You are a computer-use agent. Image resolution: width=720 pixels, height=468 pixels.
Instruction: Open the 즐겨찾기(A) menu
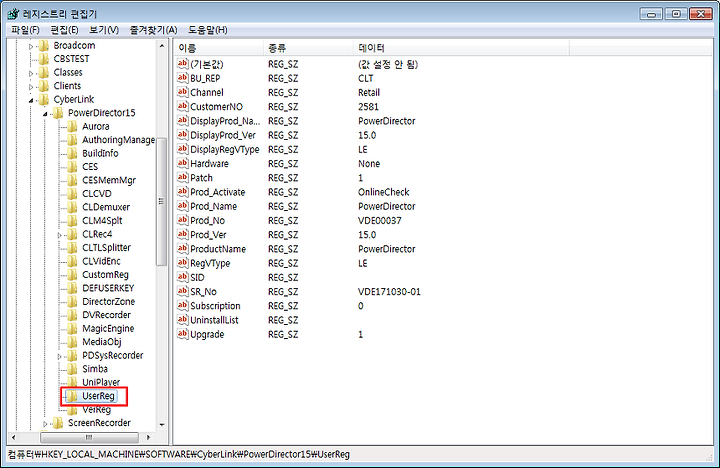(x=153, y=30)
